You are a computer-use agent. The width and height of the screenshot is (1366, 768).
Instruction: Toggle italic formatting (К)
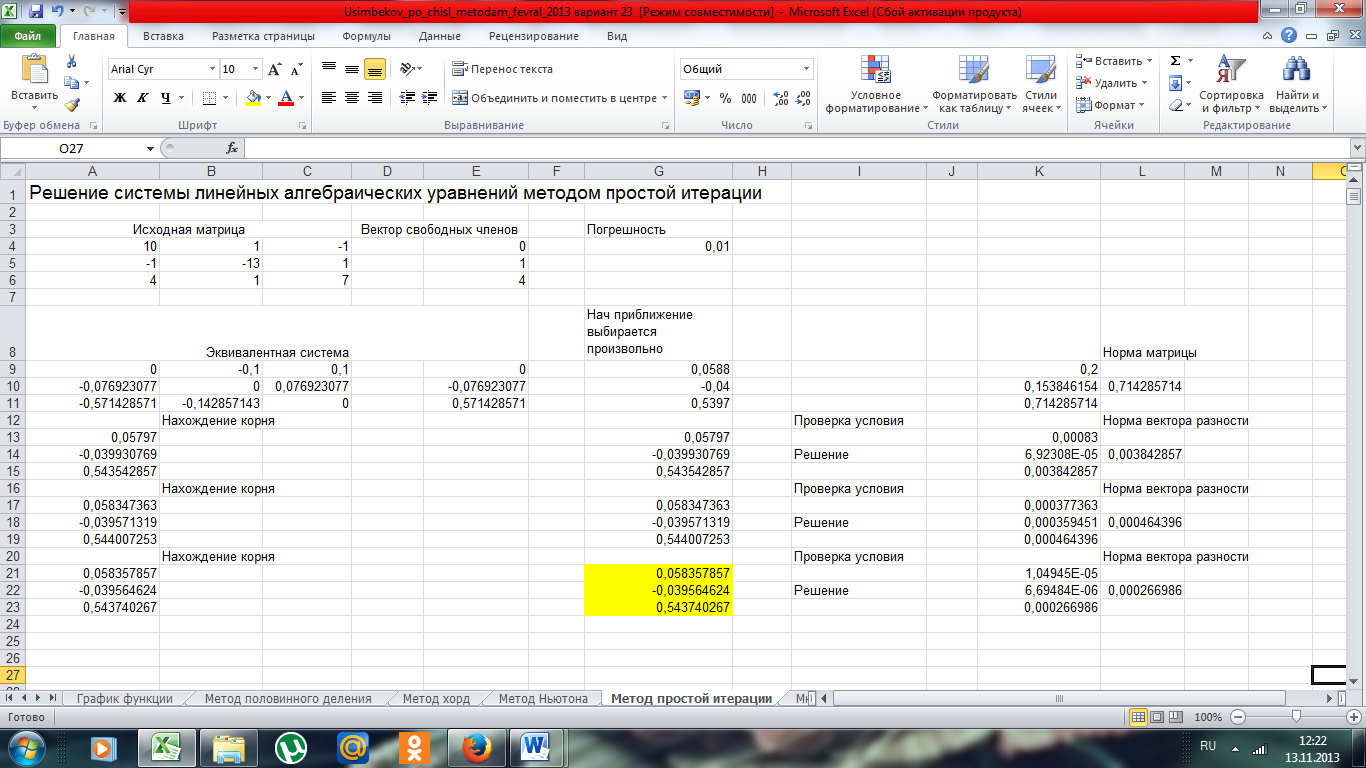[142, 98]
